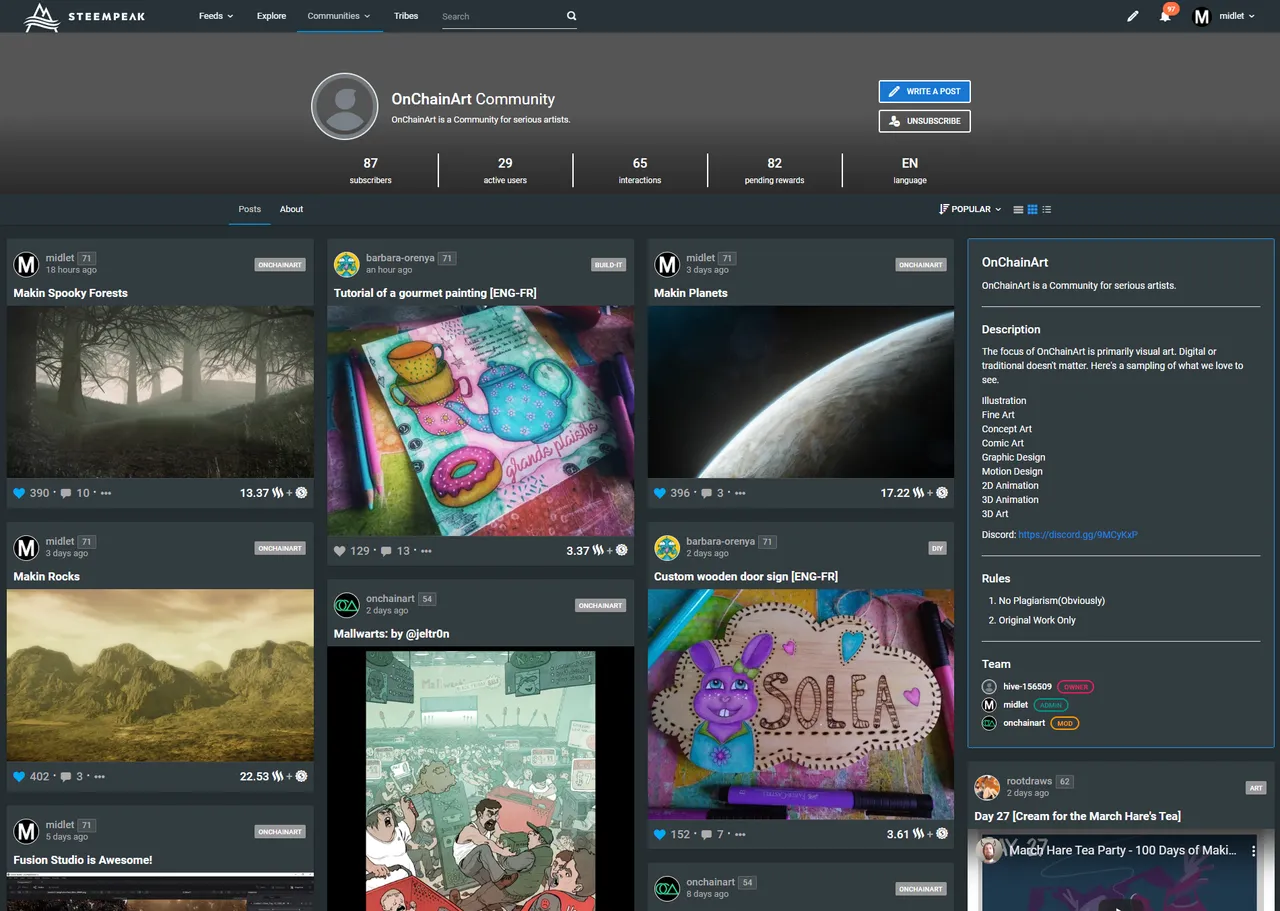This screenshot has width=1280, height=911.
Task: Open the Makin Planets image
Action: 801,392
